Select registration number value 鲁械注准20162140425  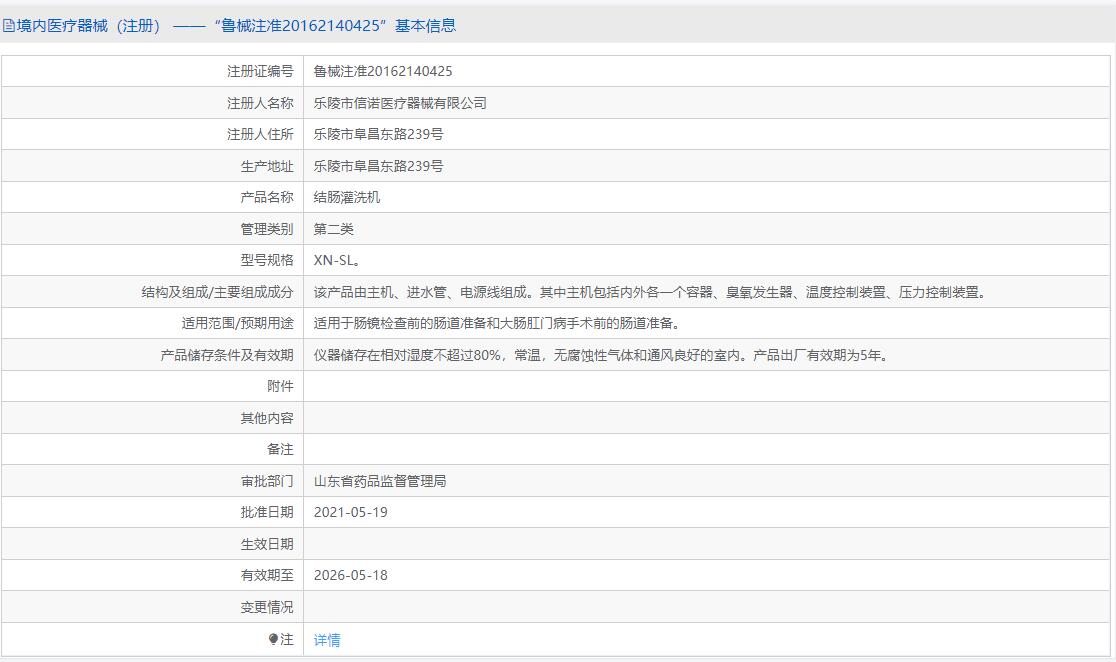tap(383, 71)
